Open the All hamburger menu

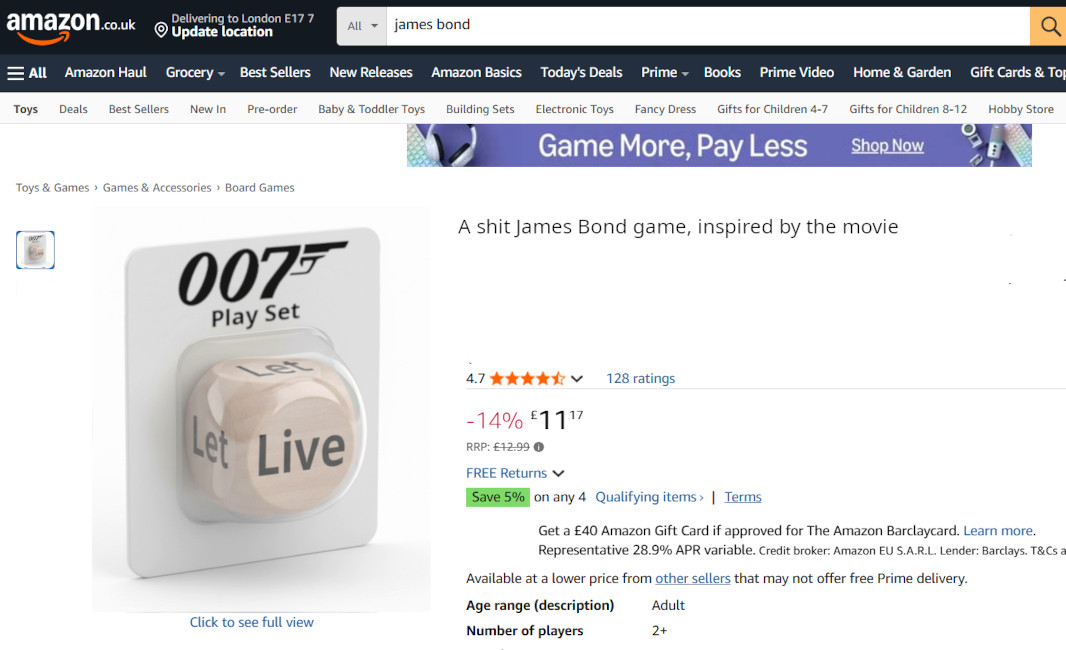[27, 73]
